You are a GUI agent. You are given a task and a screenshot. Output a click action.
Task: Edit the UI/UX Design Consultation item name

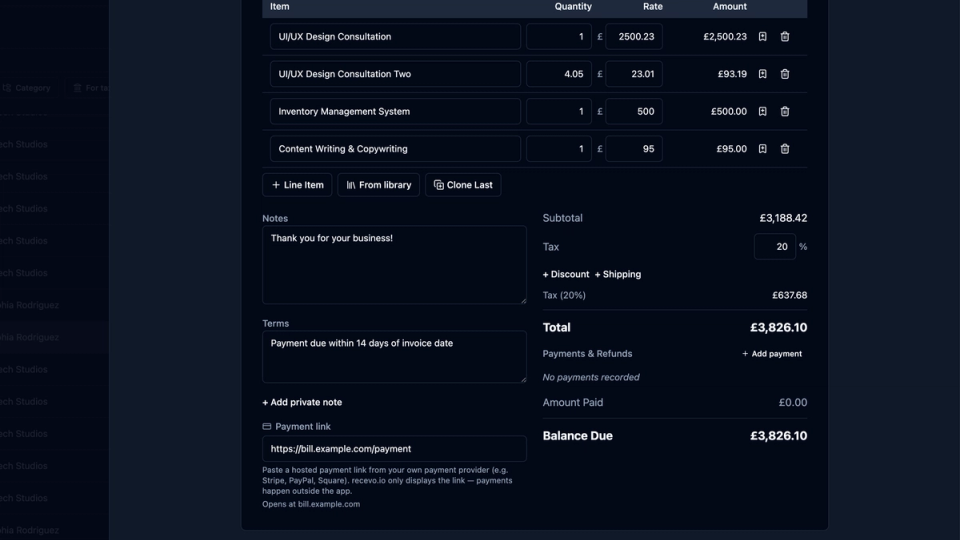(396, 37)
